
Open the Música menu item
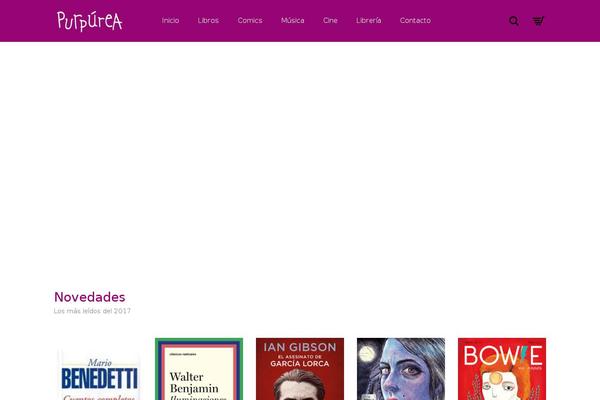coord(293,21)
